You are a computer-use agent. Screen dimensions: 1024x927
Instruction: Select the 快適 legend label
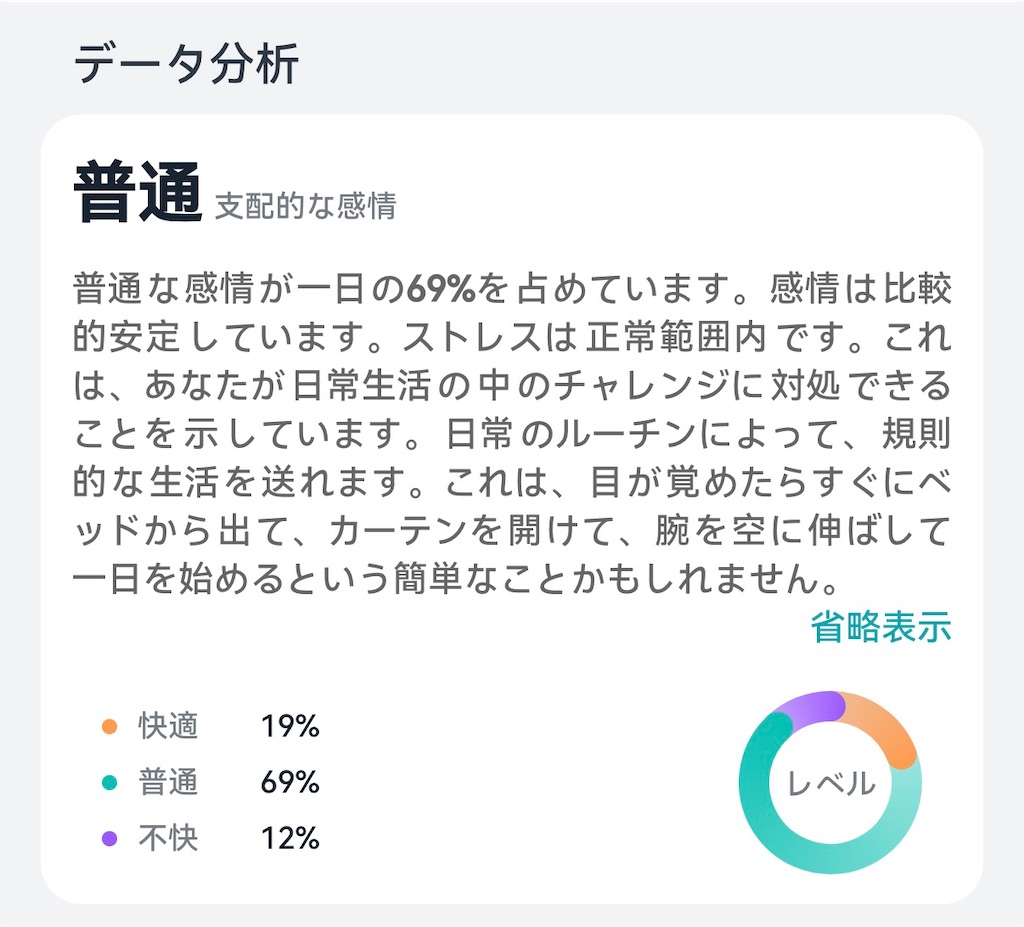[168, 727]
